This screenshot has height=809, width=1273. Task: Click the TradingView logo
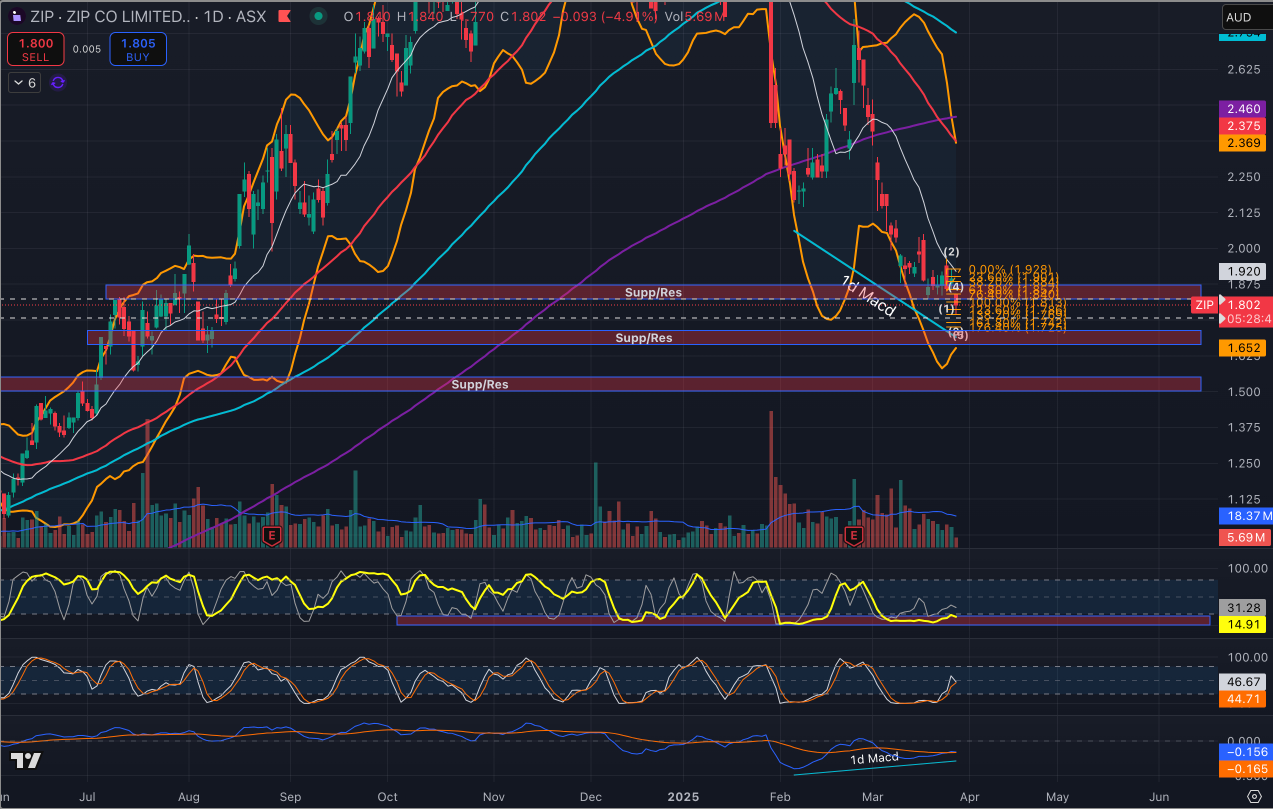pos(27,761)
